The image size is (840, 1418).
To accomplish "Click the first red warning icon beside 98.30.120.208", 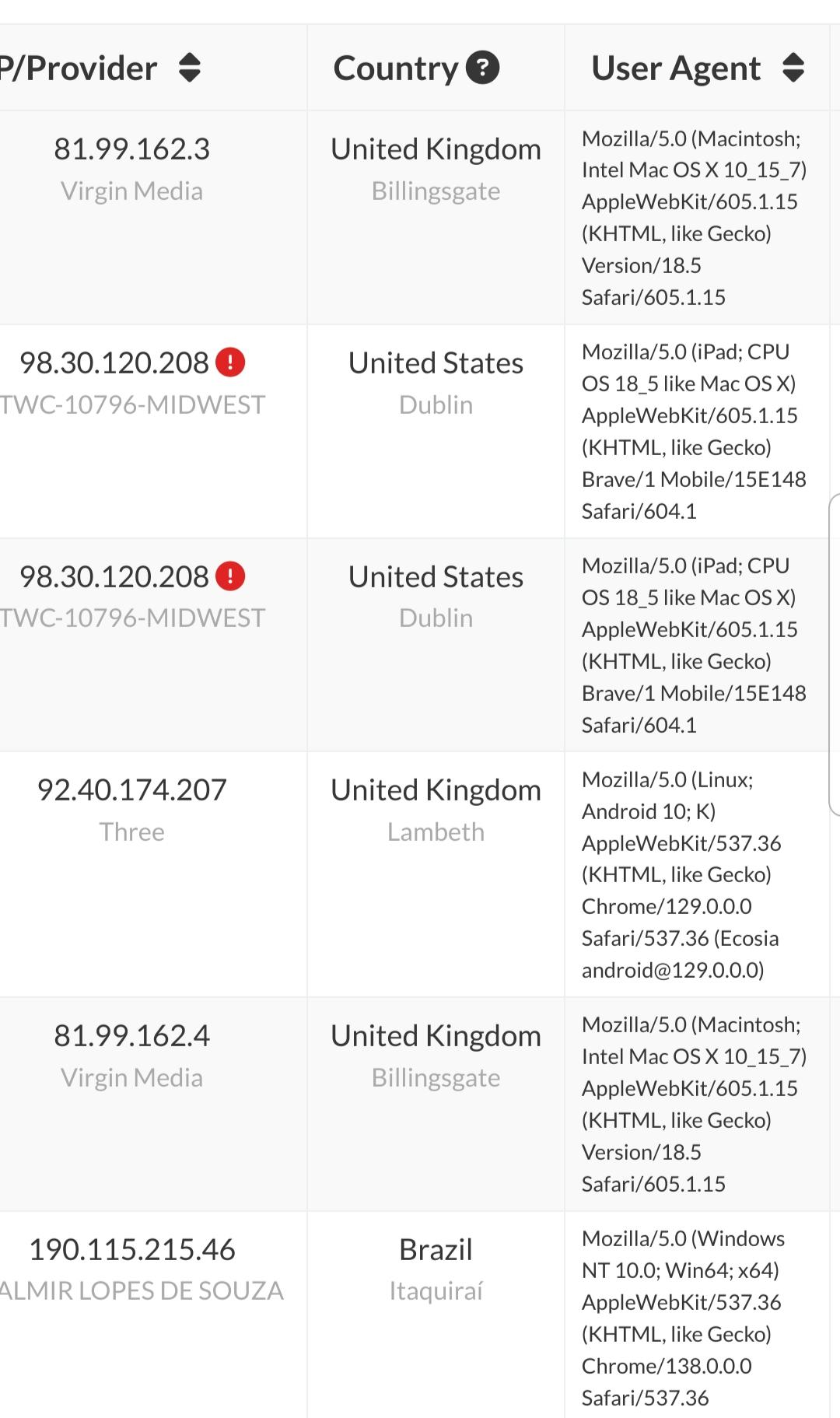I will [230, 362].
